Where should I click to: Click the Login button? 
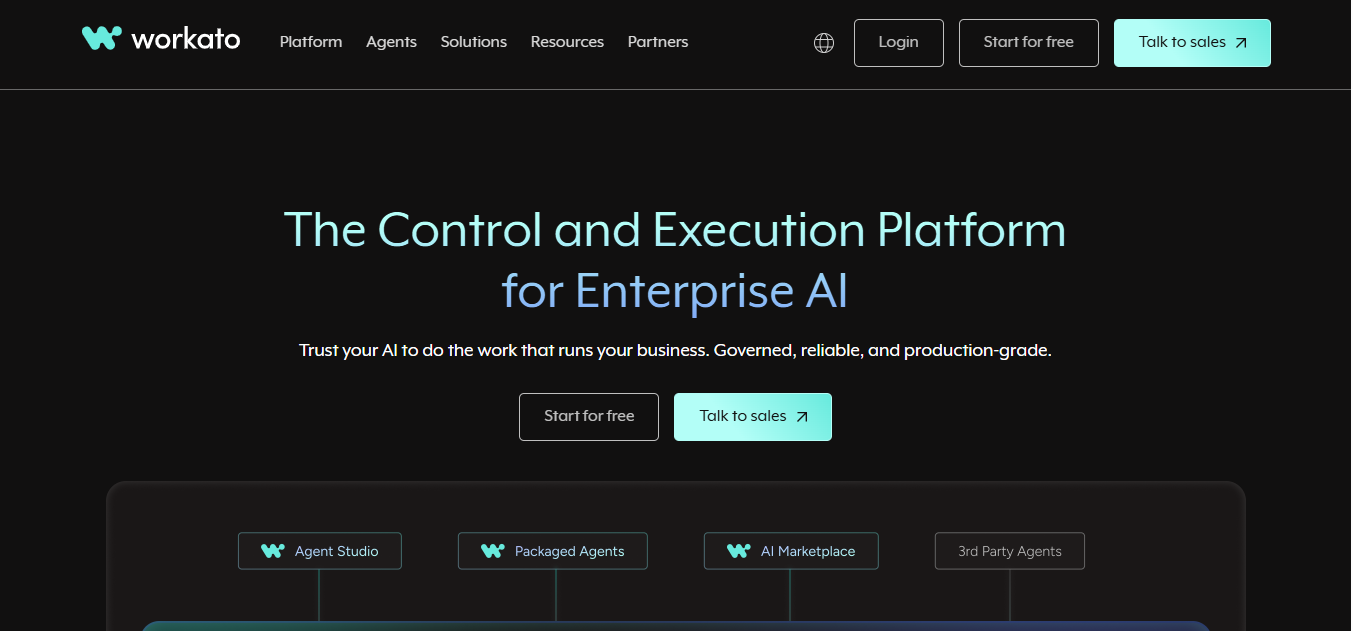tap(899, 43)
